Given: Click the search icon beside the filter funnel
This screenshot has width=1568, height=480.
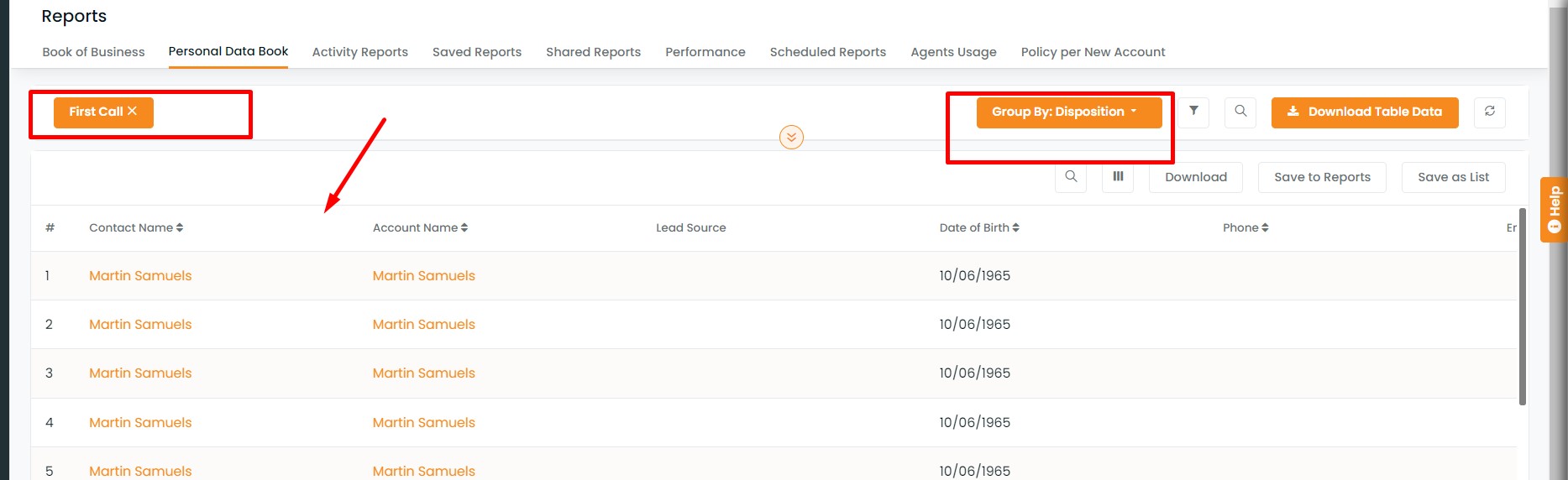Looking at the screenshot, I should pyautogui.click(x=1240, y=112).
